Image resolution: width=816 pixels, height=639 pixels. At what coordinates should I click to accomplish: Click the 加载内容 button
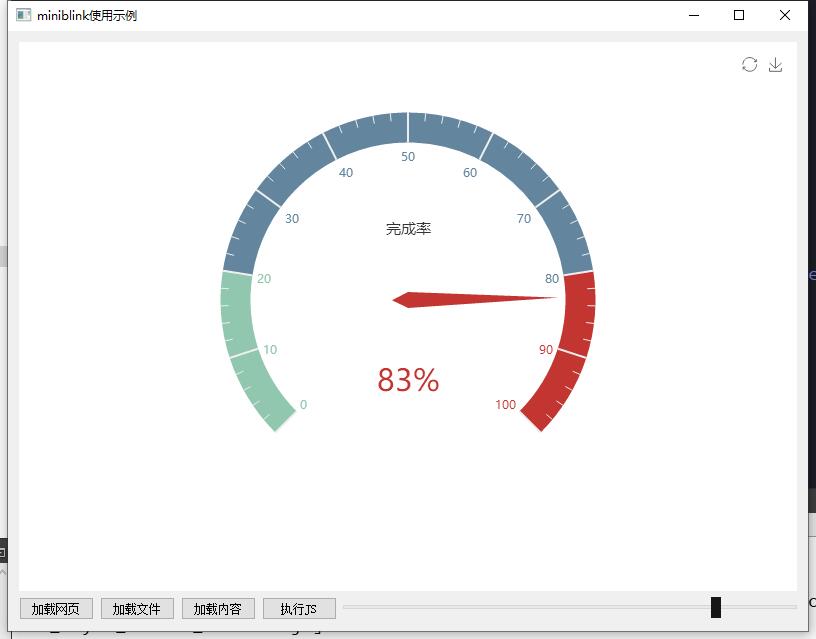coord(218,608)
